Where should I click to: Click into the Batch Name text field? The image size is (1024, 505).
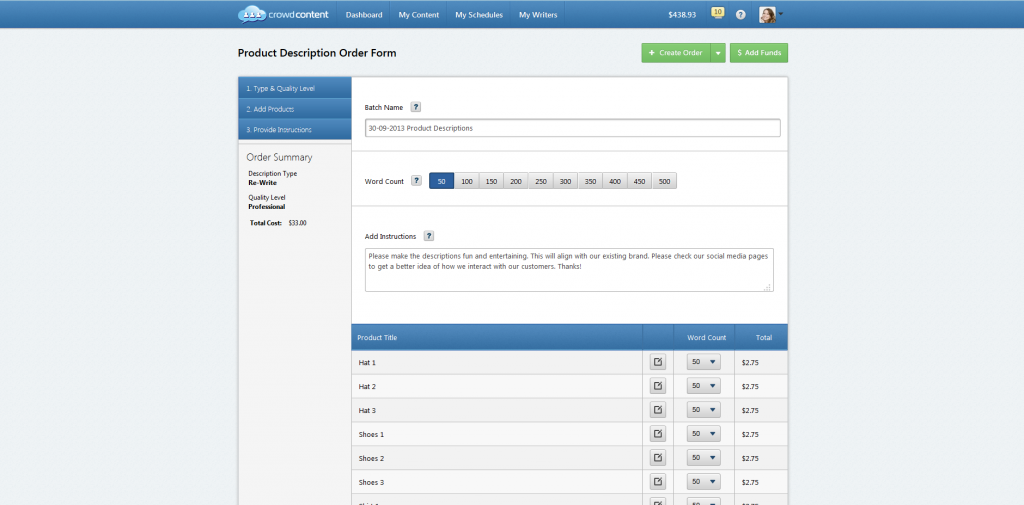click(x=572, y=128)
